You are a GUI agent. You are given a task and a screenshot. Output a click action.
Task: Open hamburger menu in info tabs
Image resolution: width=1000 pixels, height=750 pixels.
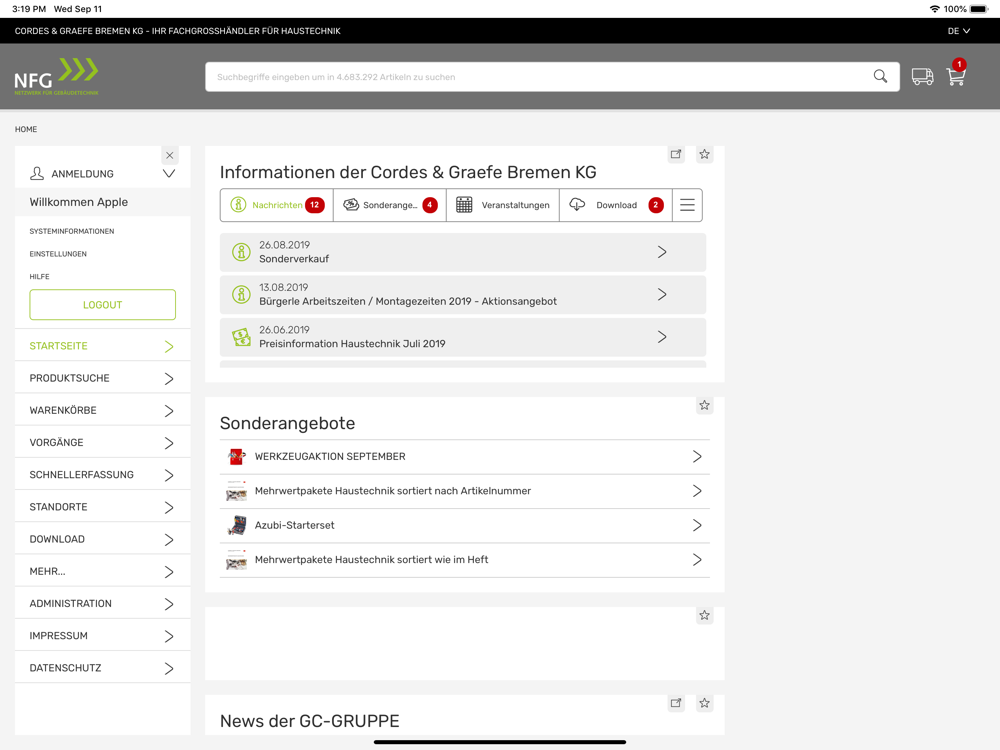(x=687, y=205)
